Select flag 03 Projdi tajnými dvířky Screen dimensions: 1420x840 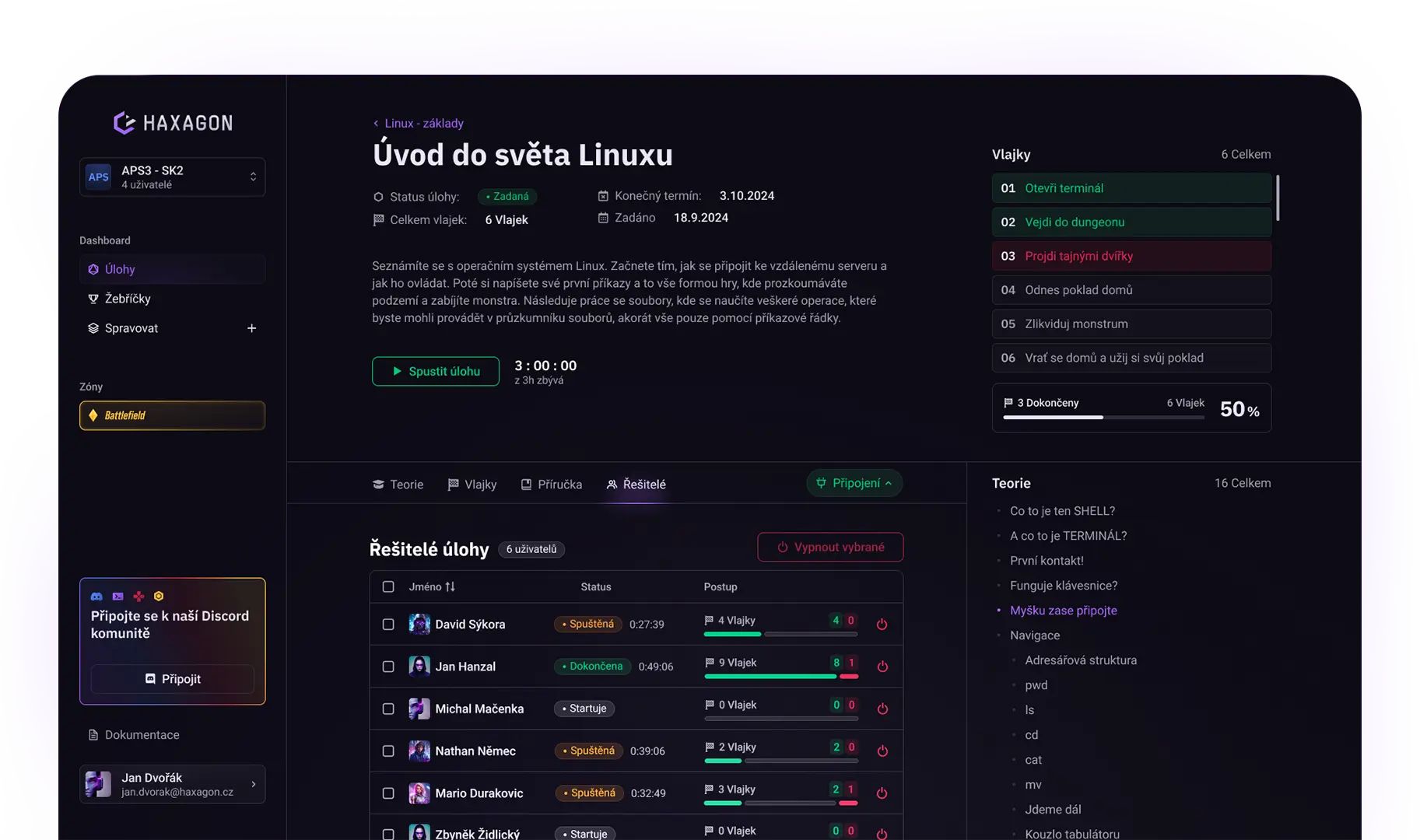(x=1131, y=256)
